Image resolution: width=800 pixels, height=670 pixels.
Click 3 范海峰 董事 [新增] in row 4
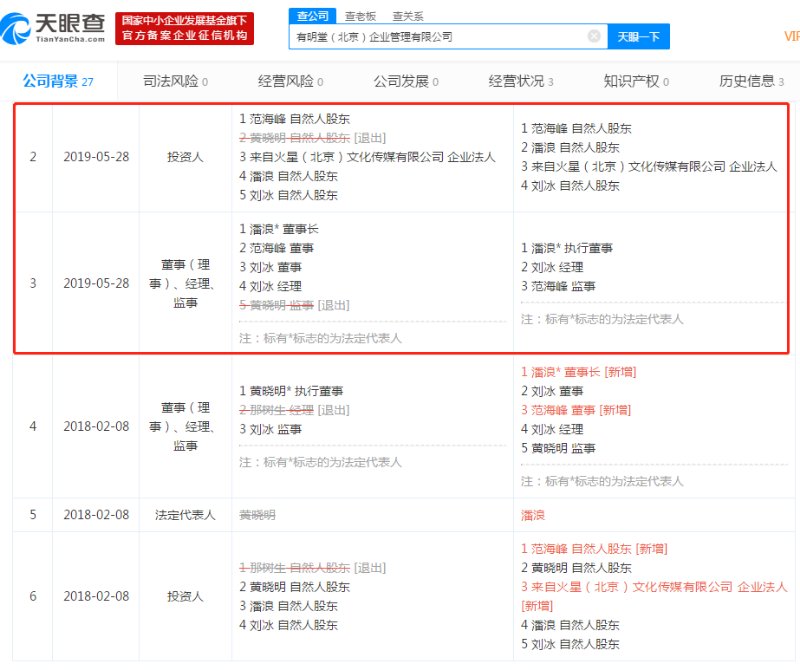pyautogui.click(x=576, y=410)
